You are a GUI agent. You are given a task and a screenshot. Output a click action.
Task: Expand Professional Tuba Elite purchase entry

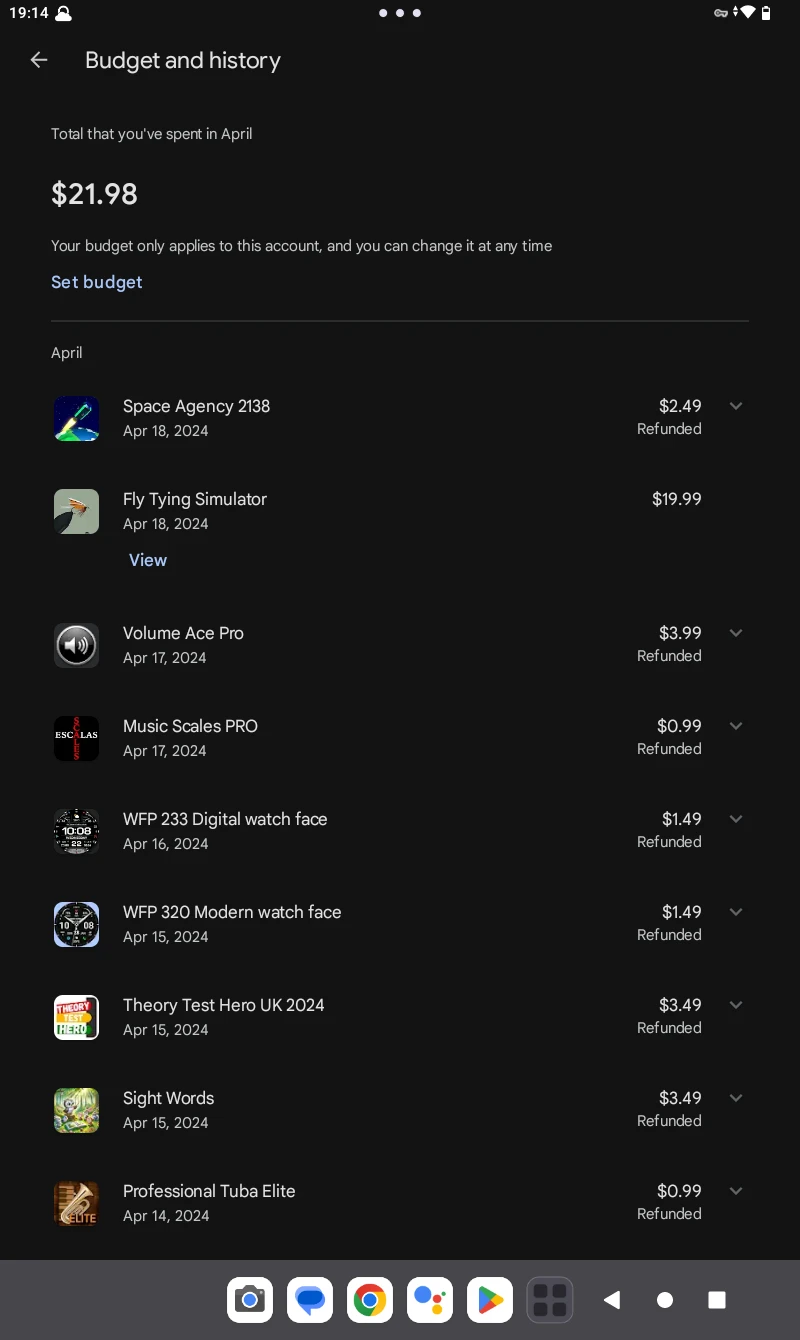pyautogui.click(x=736, y=1191)
